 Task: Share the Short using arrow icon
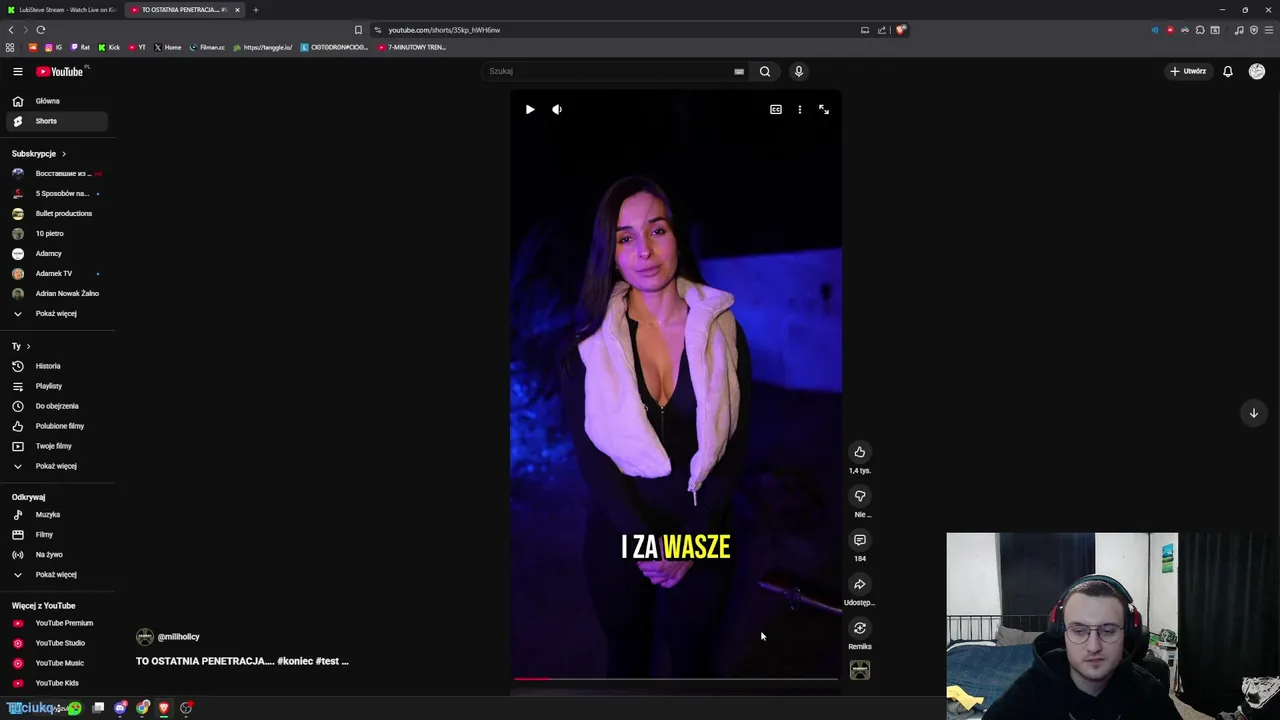point(860,584)
